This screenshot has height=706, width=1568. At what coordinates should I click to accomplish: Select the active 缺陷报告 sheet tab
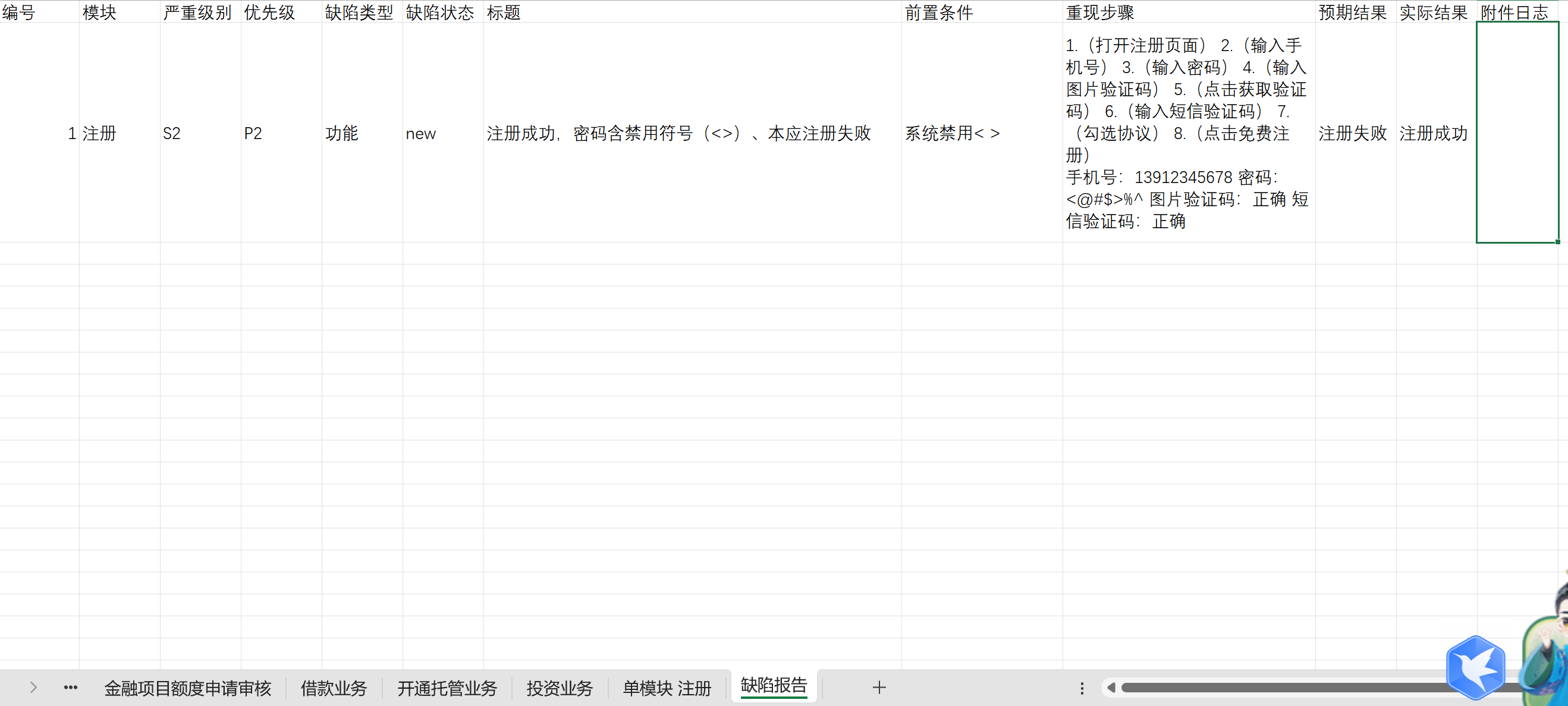774,686
